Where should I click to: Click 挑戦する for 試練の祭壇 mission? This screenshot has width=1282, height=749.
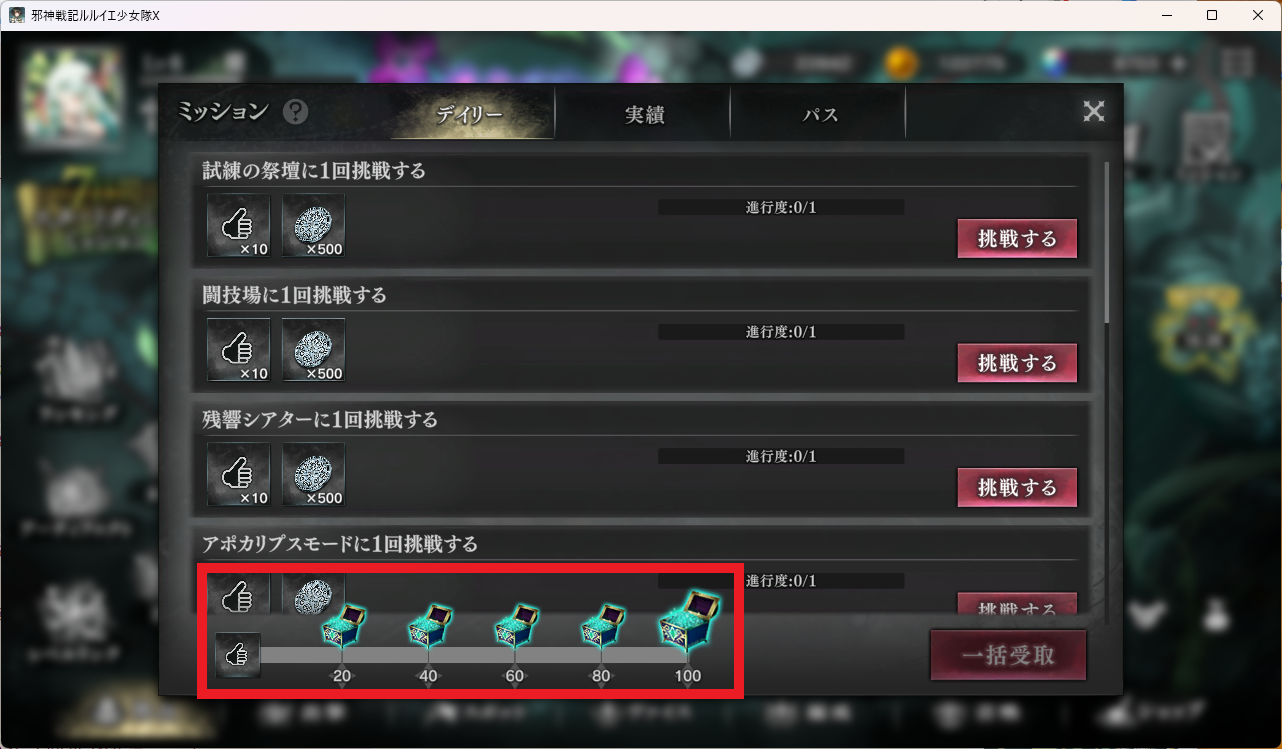(x=1017, y=239)
